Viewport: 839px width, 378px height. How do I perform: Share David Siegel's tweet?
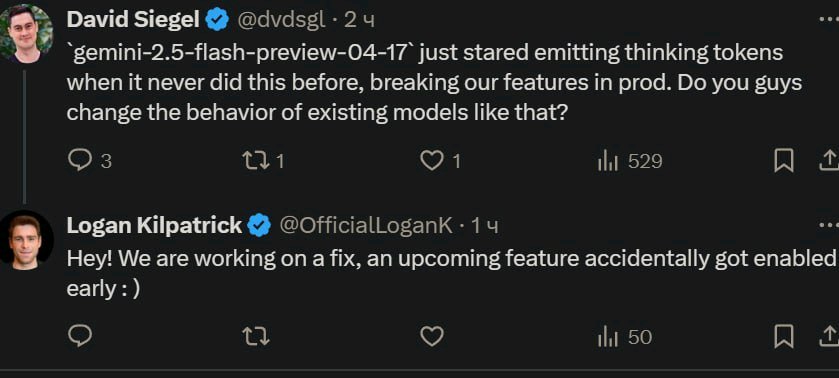point(829,161)
